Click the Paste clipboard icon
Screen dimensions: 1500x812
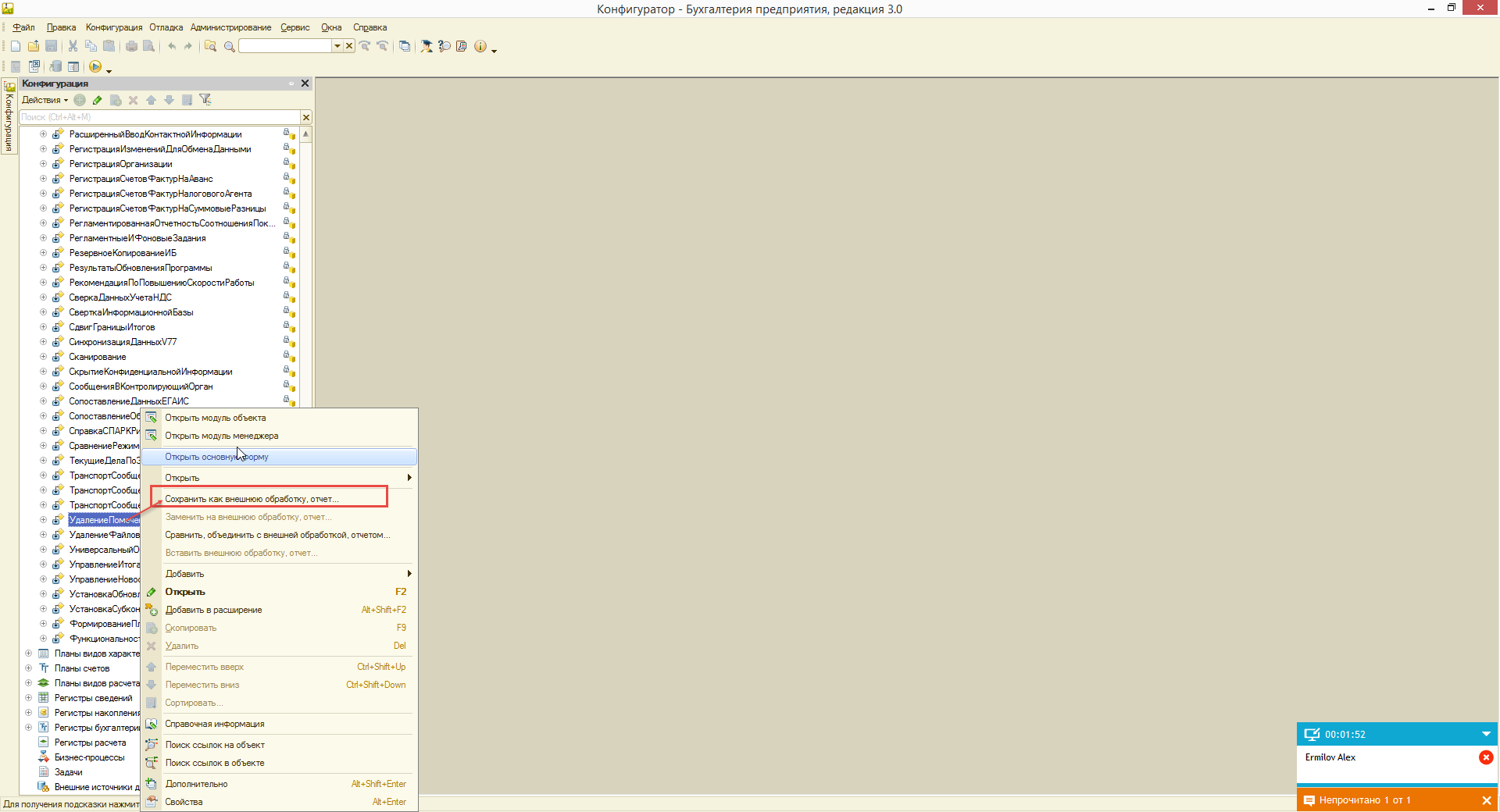tap(109, 46)
